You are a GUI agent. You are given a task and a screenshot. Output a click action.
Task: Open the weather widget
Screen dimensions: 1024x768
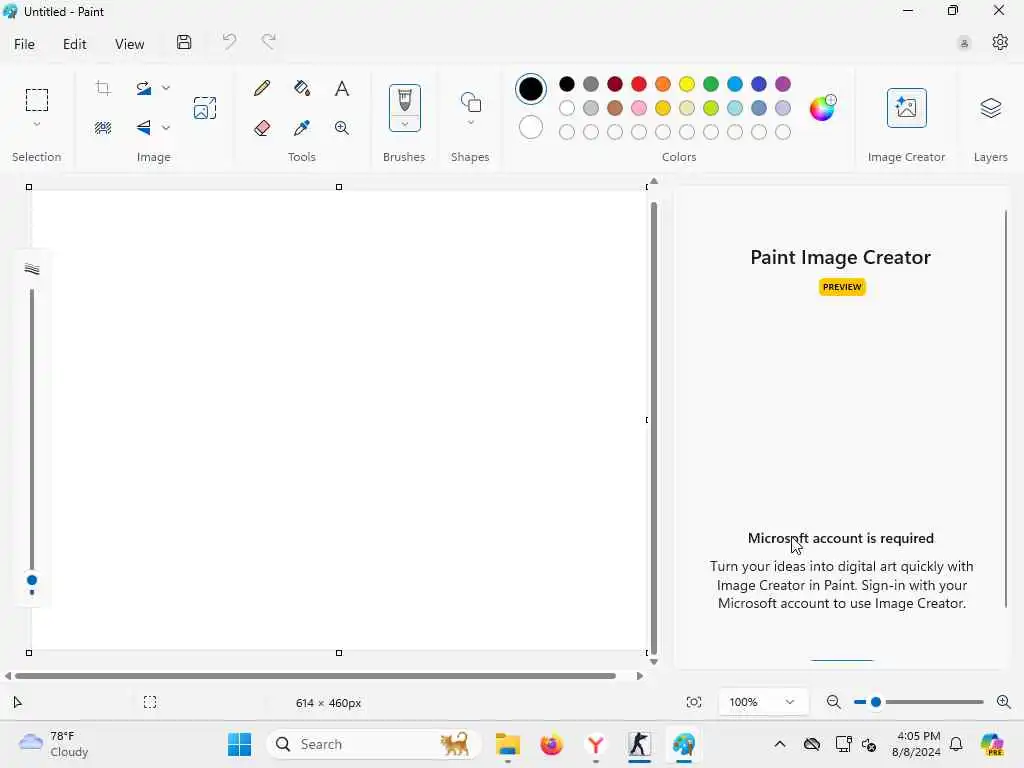point(54,744)
